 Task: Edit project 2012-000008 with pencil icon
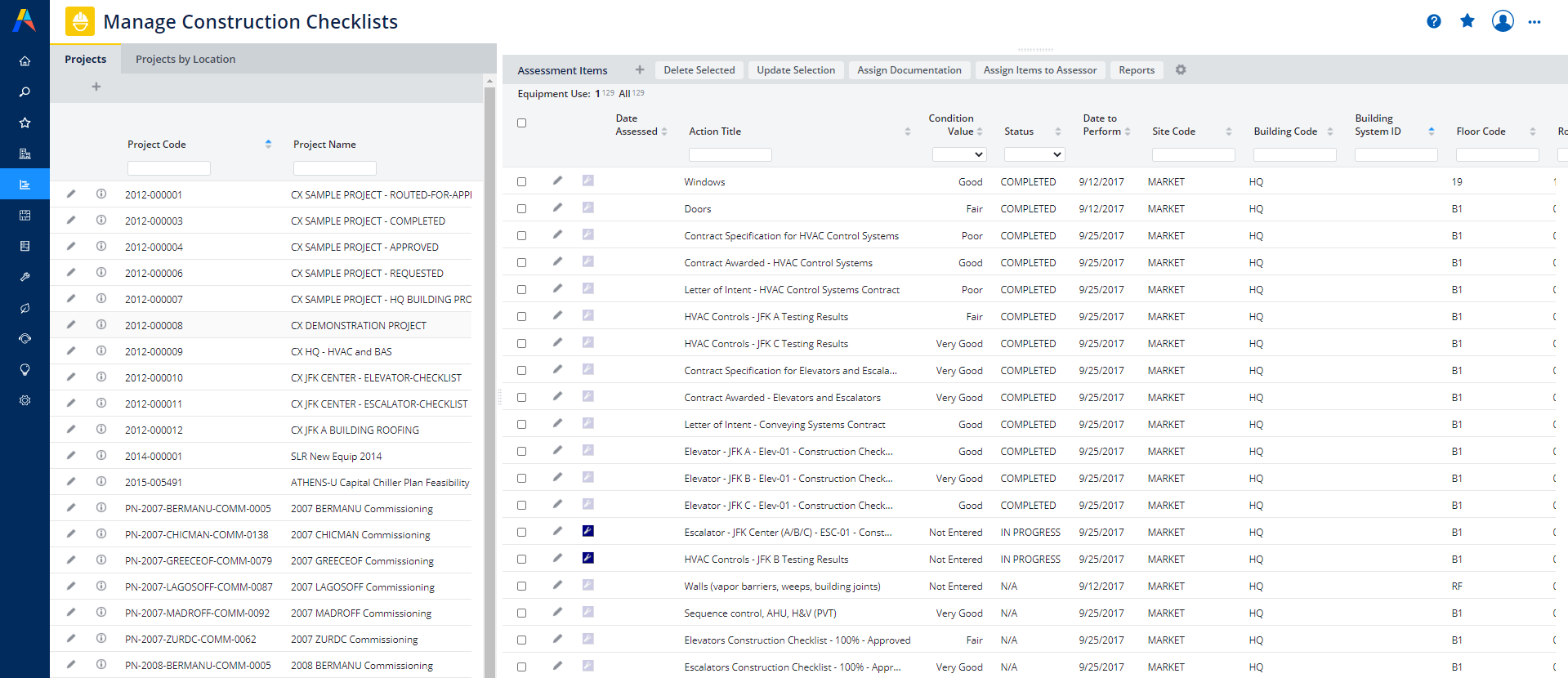click(71, 325)
